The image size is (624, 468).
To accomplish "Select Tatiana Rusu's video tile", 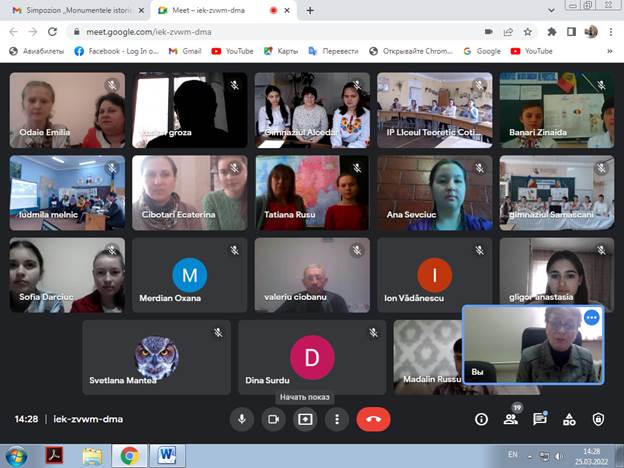I will pyautogui.click(x=312, y=193).
